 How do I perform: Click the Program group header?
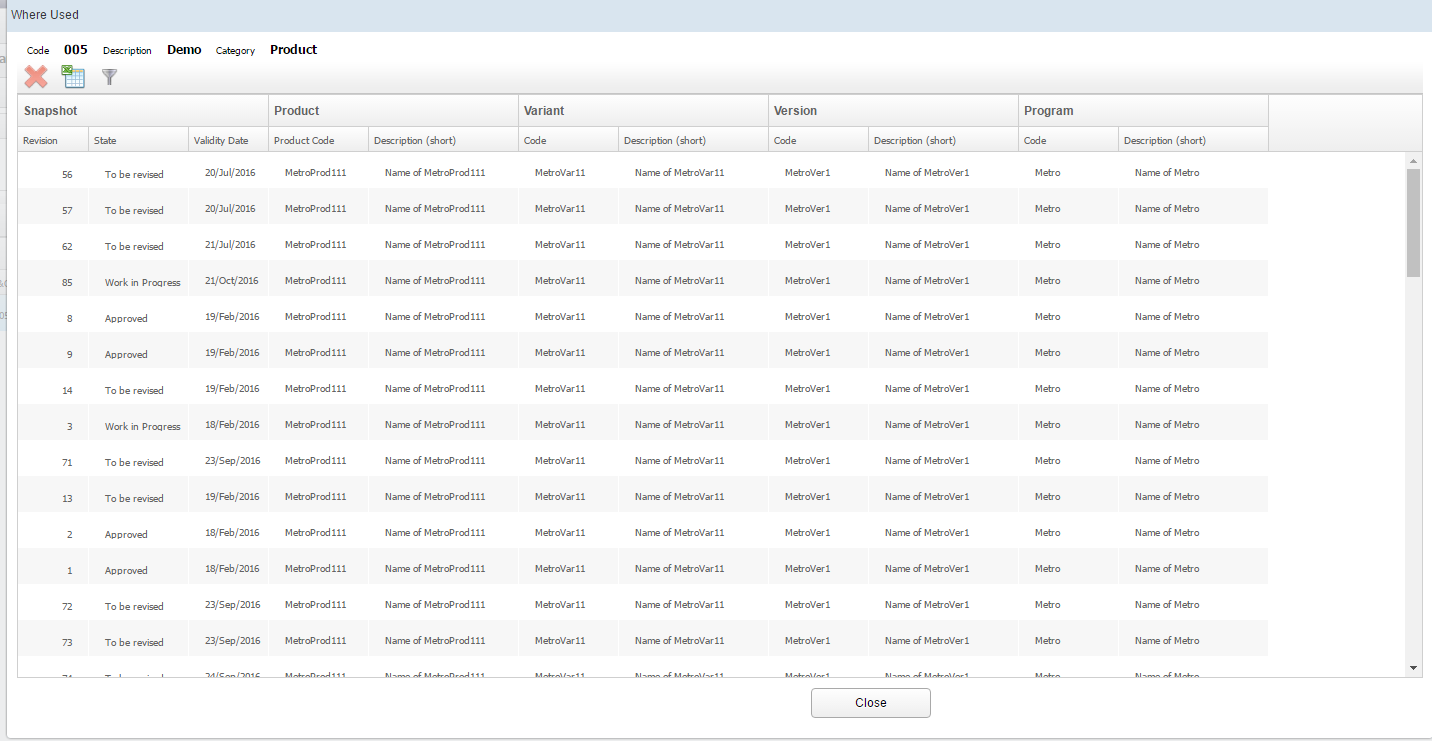click(1048, 111)
